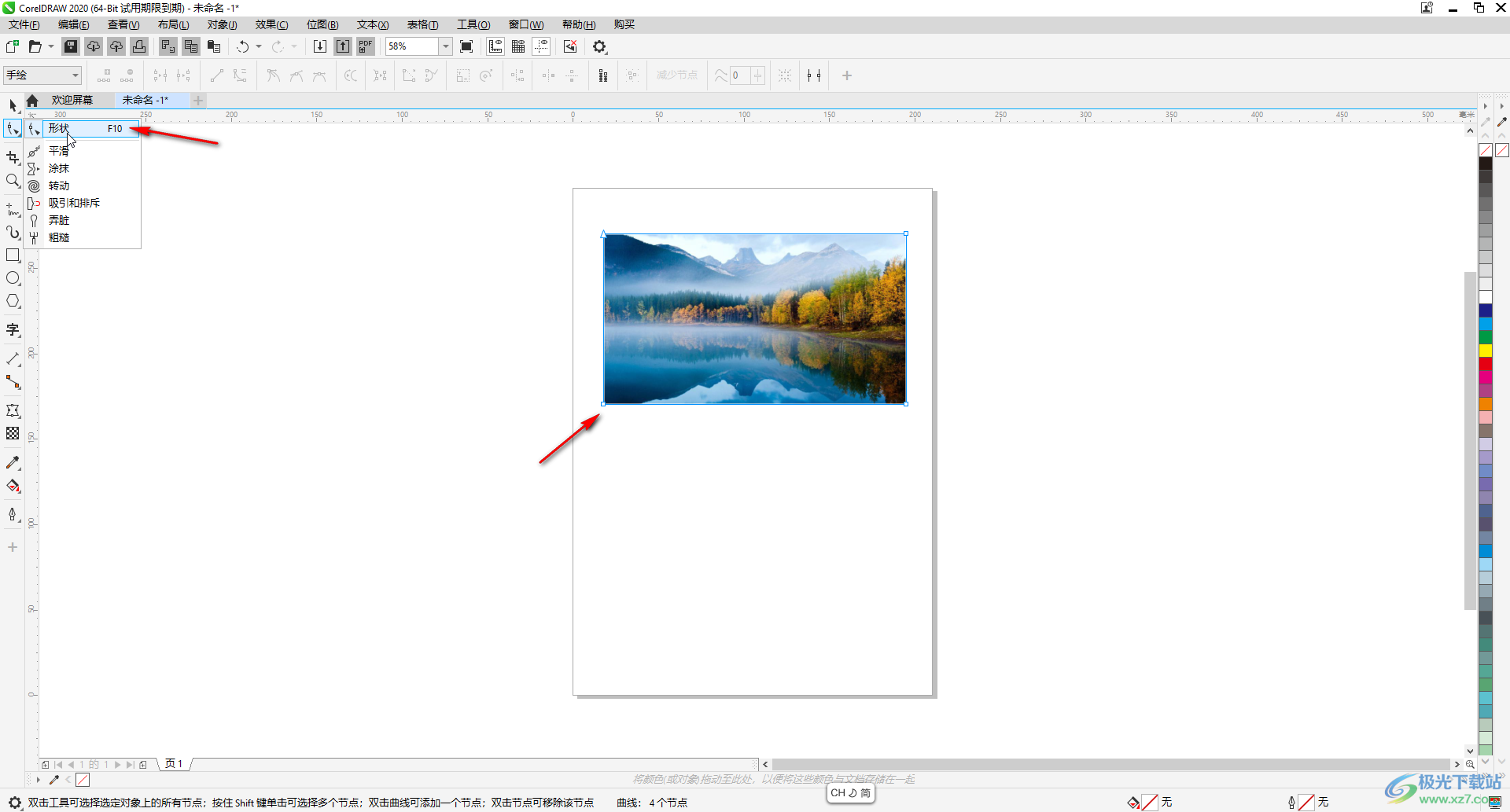Select the Polygon tool
This screenshot has height=812, width=1510.
click(x=13, y=301)
